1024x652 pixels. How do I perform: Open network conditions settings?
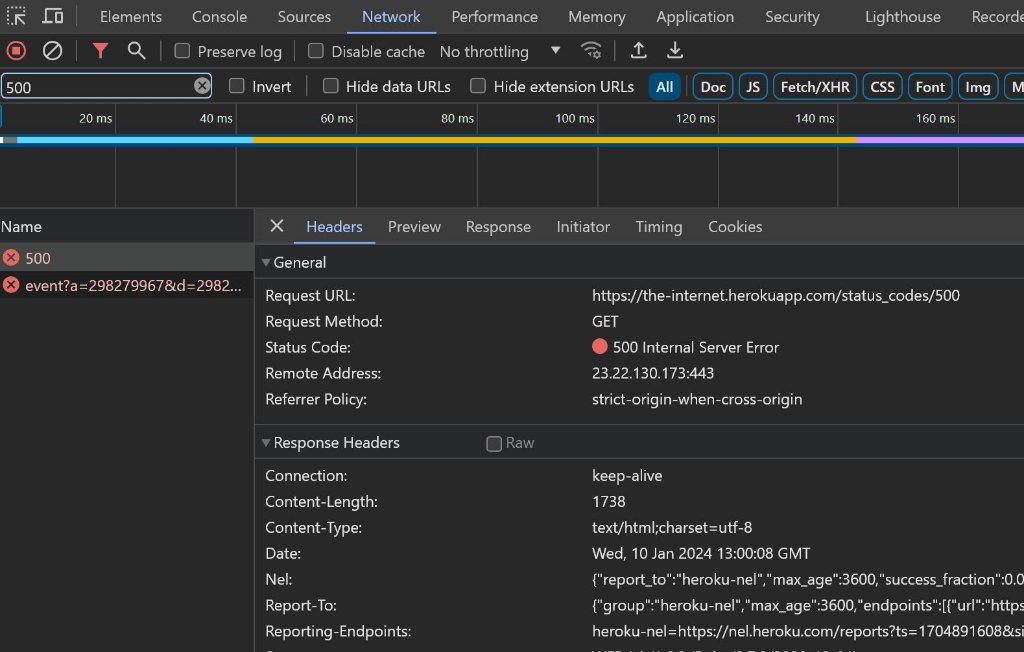click(x=591, y=50)
